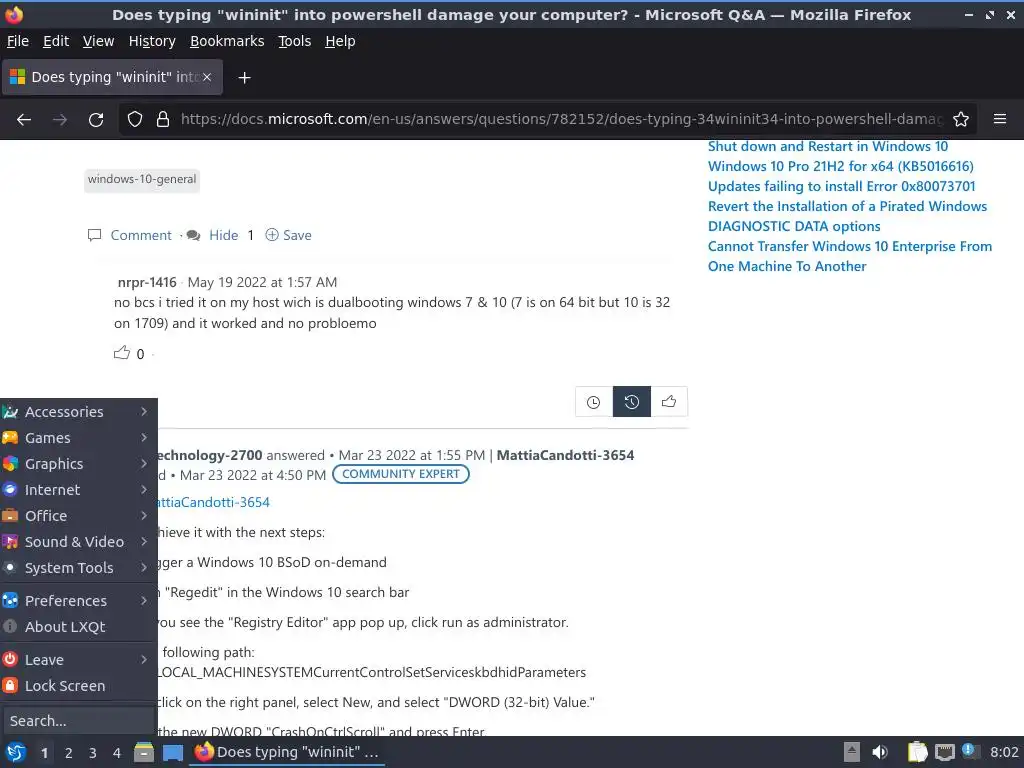Viewport: 1024px width, 768px height.
Task: Open 'Windows 10 Pro 21H2 for x64' link
Action: pos(840,167)
